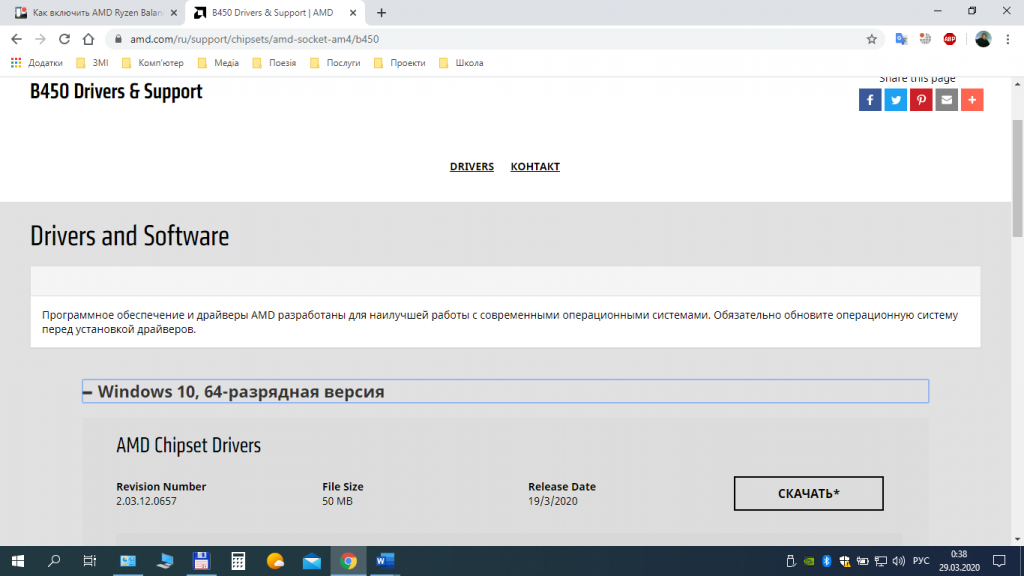The height and width of the screenshot is (576, 1024).
Task: Switch to the DRIVERS tab
Action: [472, 166]
